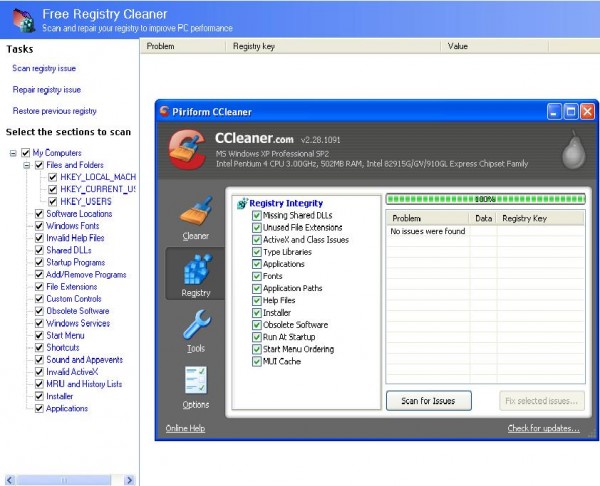
Task: Click Scan registry issue task link
Action: (x=44, y=68)
